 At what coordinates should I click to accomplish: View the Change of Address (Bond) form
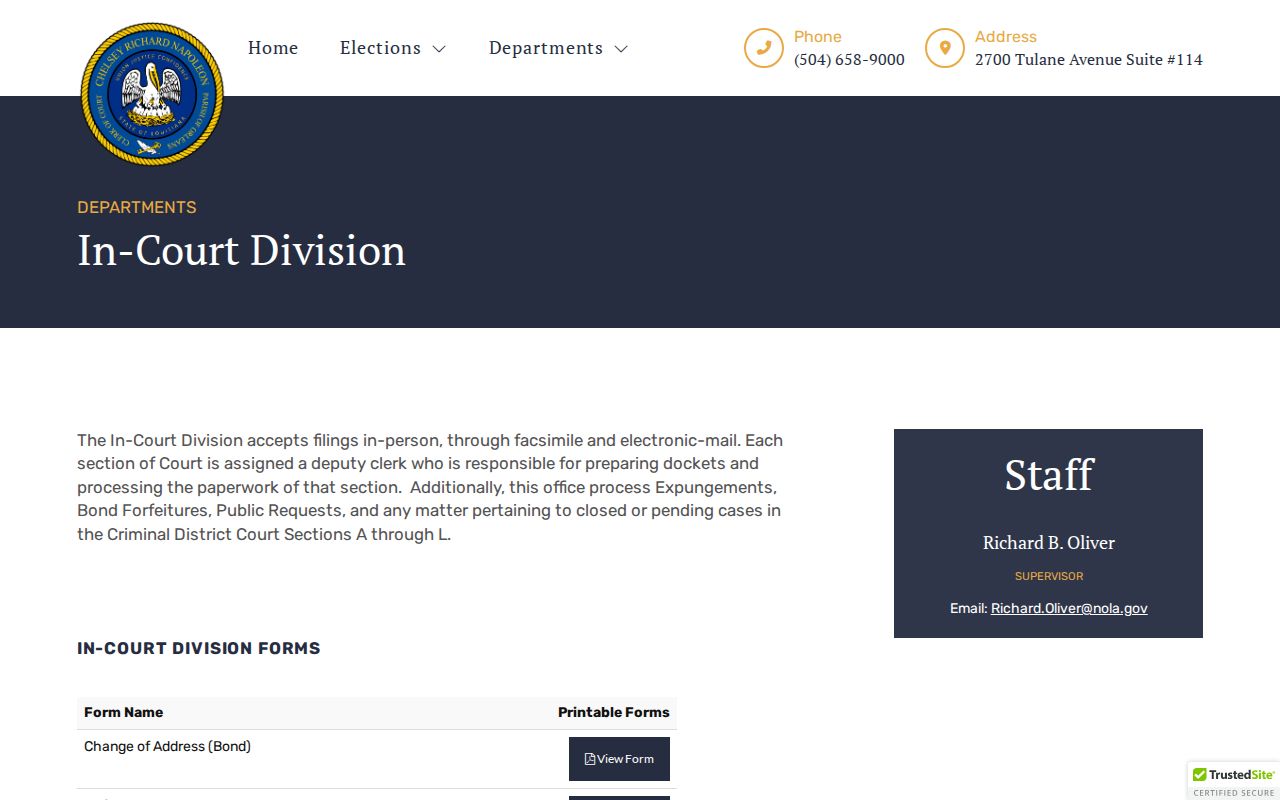[x=619, y=759]
